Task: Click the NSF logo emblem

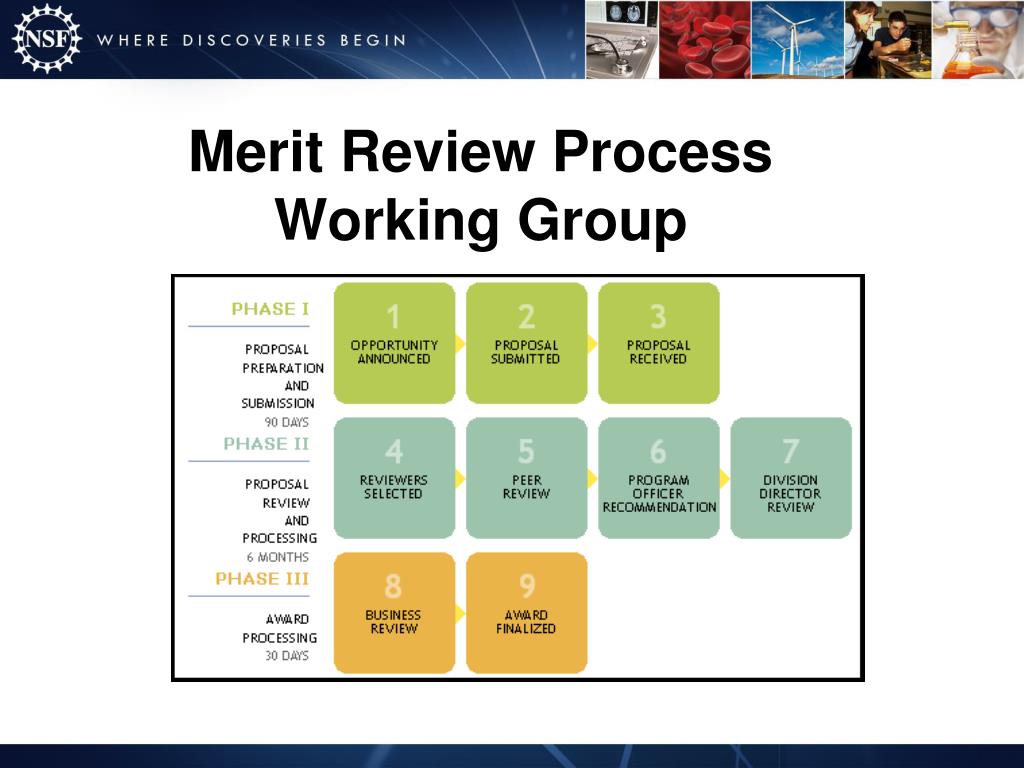Action: pyautogui.click(x=46, y=39)
